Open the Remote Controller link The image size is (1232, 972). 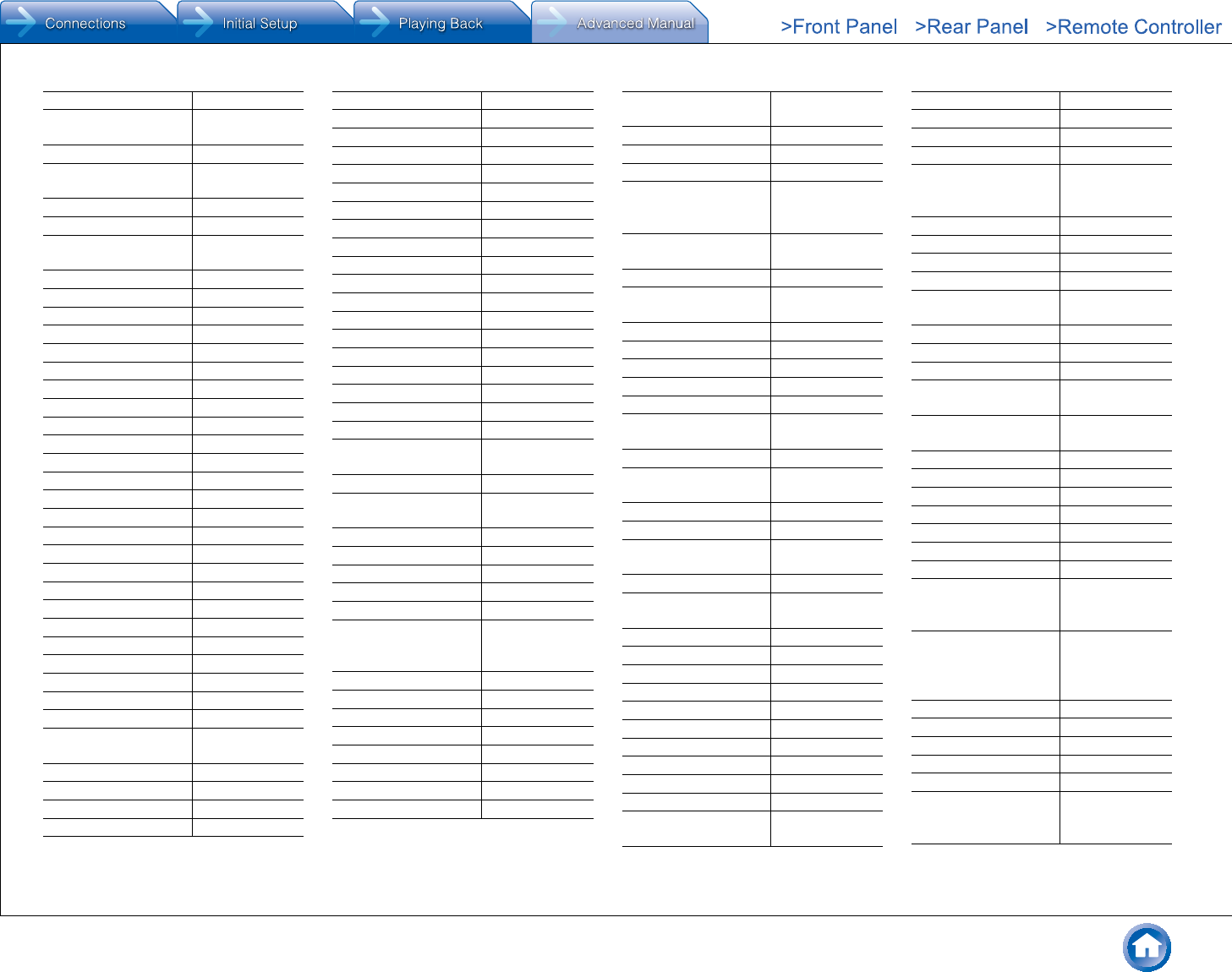(x=1134, y=27)
